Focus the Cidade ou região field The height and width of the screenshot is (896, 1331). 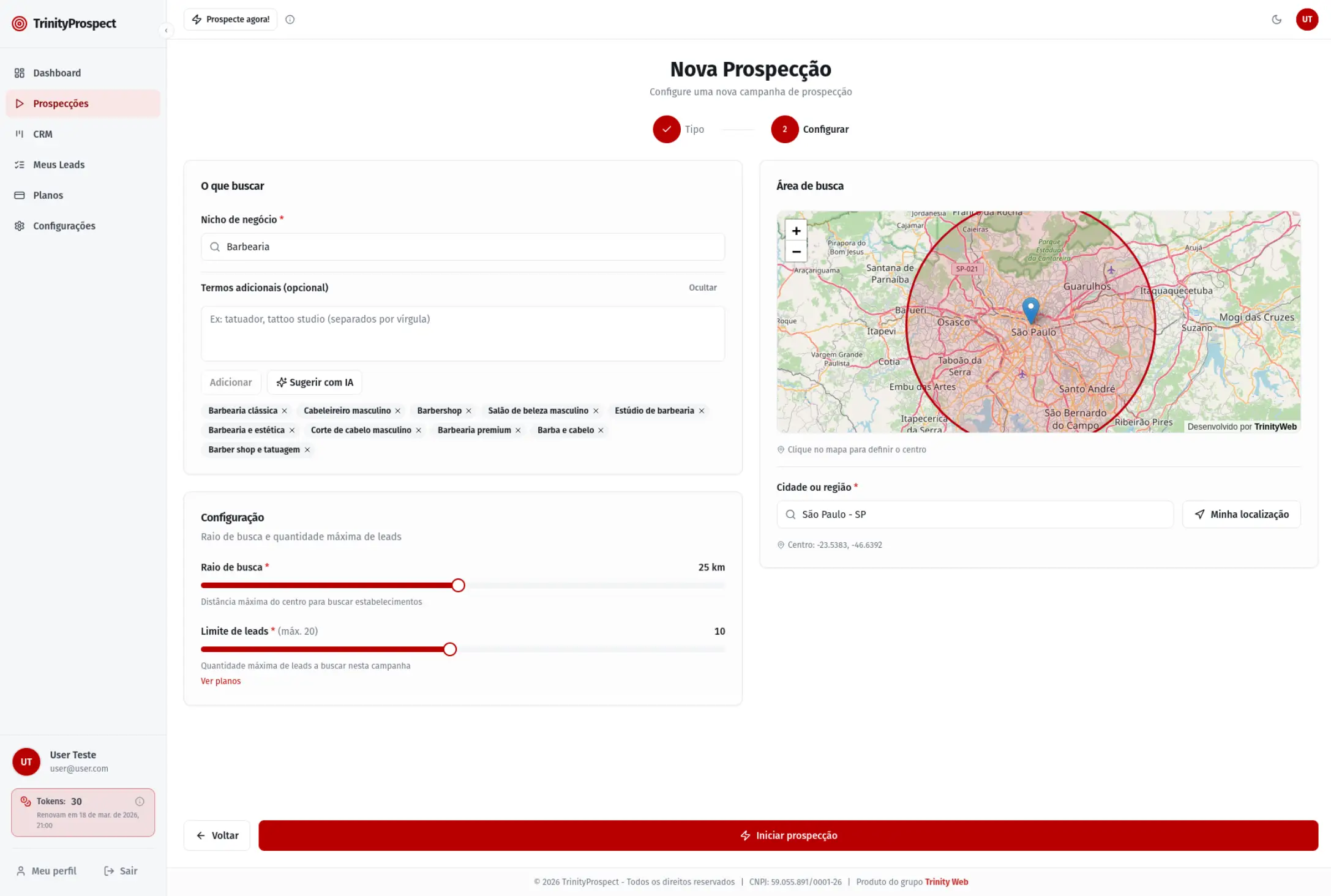980,515
